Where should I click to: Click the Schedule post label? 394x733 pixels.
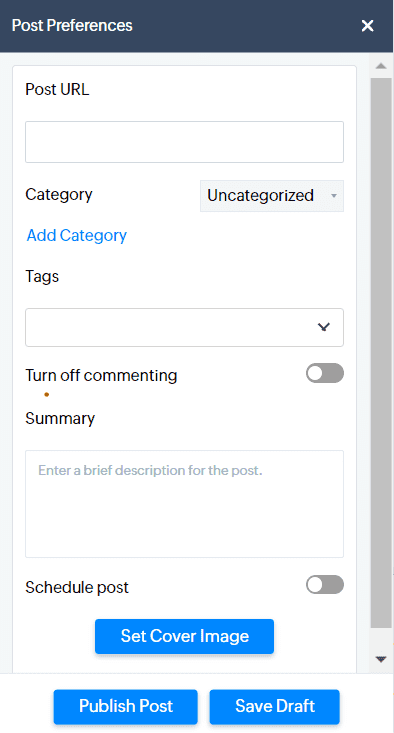click(x=77, y=588)
